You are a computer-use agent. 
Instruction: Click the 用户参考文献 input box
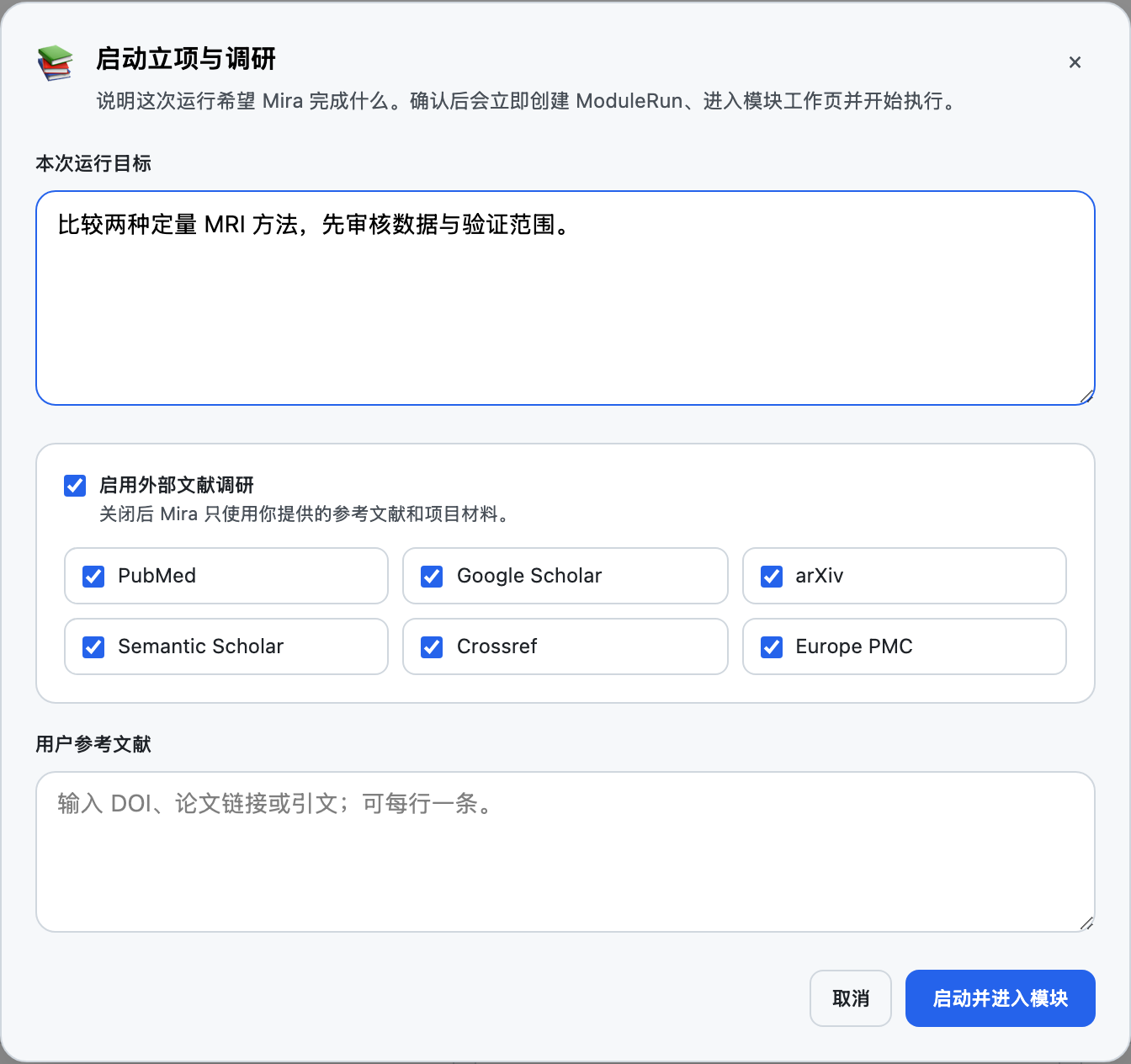(x=565, y=852)
